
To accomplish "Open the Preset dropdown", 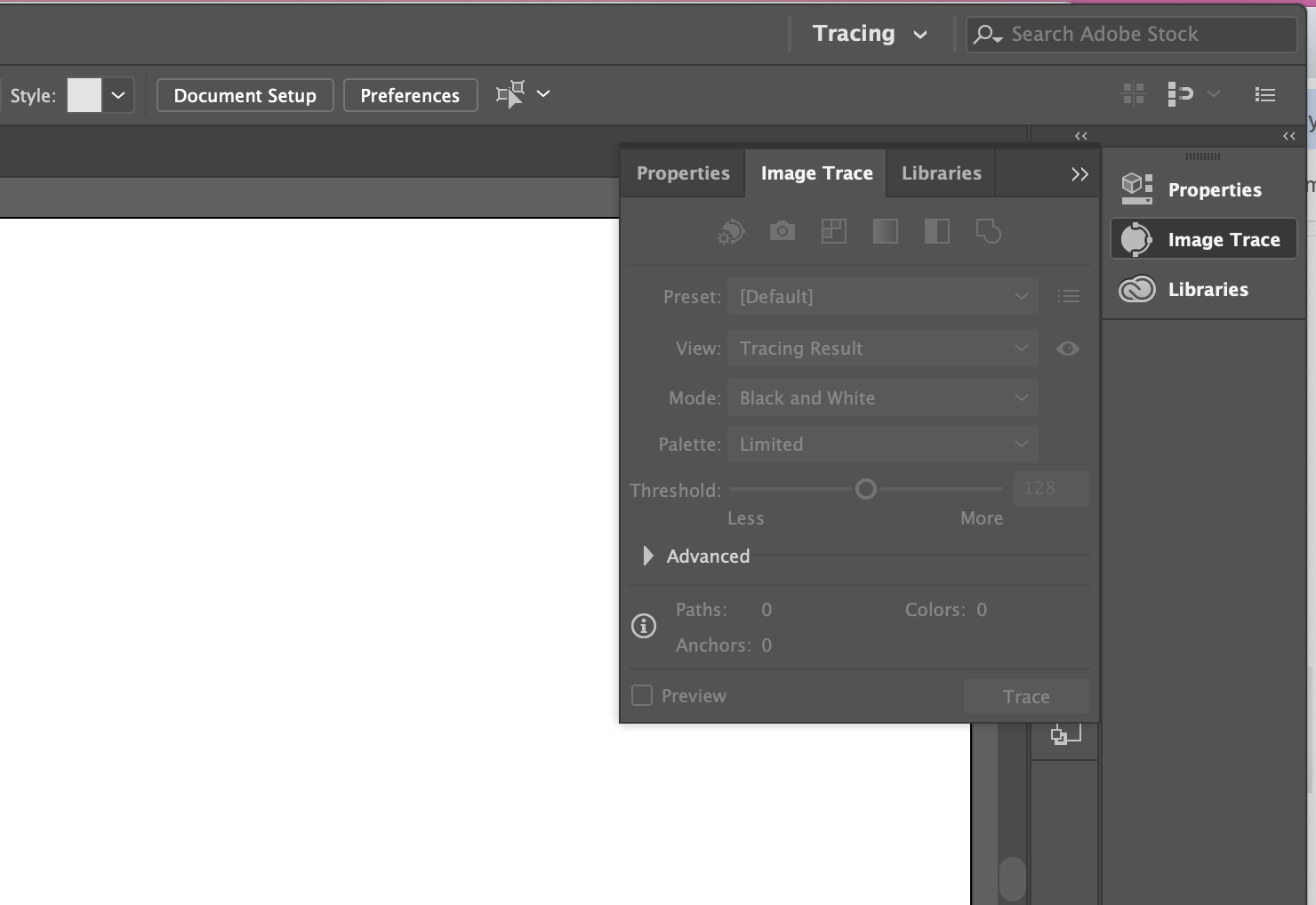I will [x=882, y=296].
